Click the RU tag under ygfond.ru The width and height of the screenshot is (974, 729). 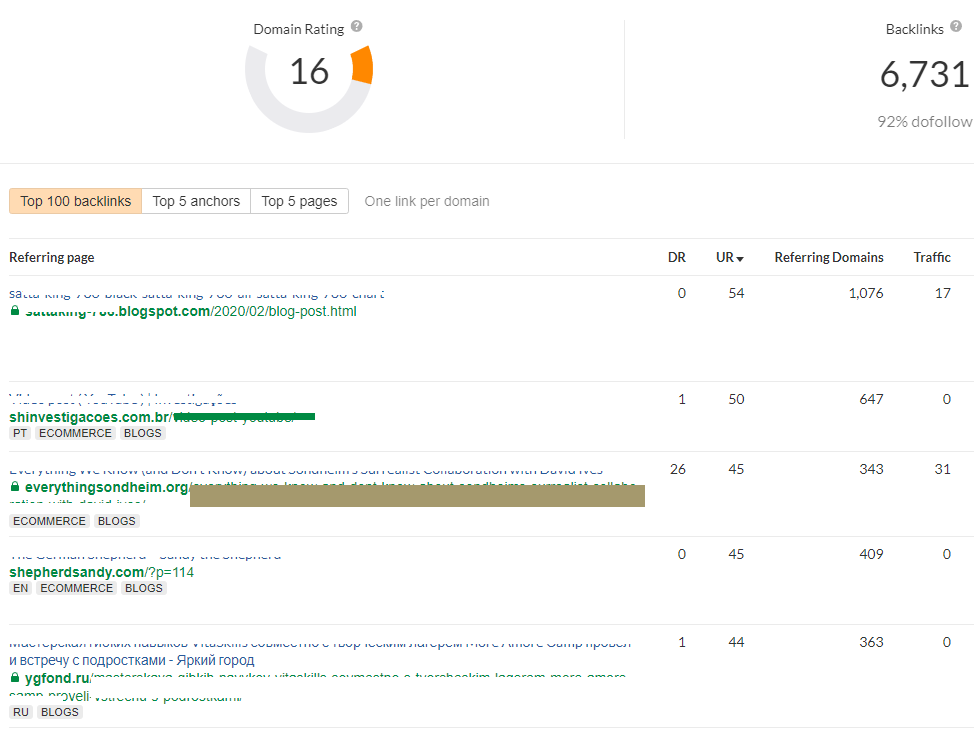pyautogui.click(x=20, y=712)
